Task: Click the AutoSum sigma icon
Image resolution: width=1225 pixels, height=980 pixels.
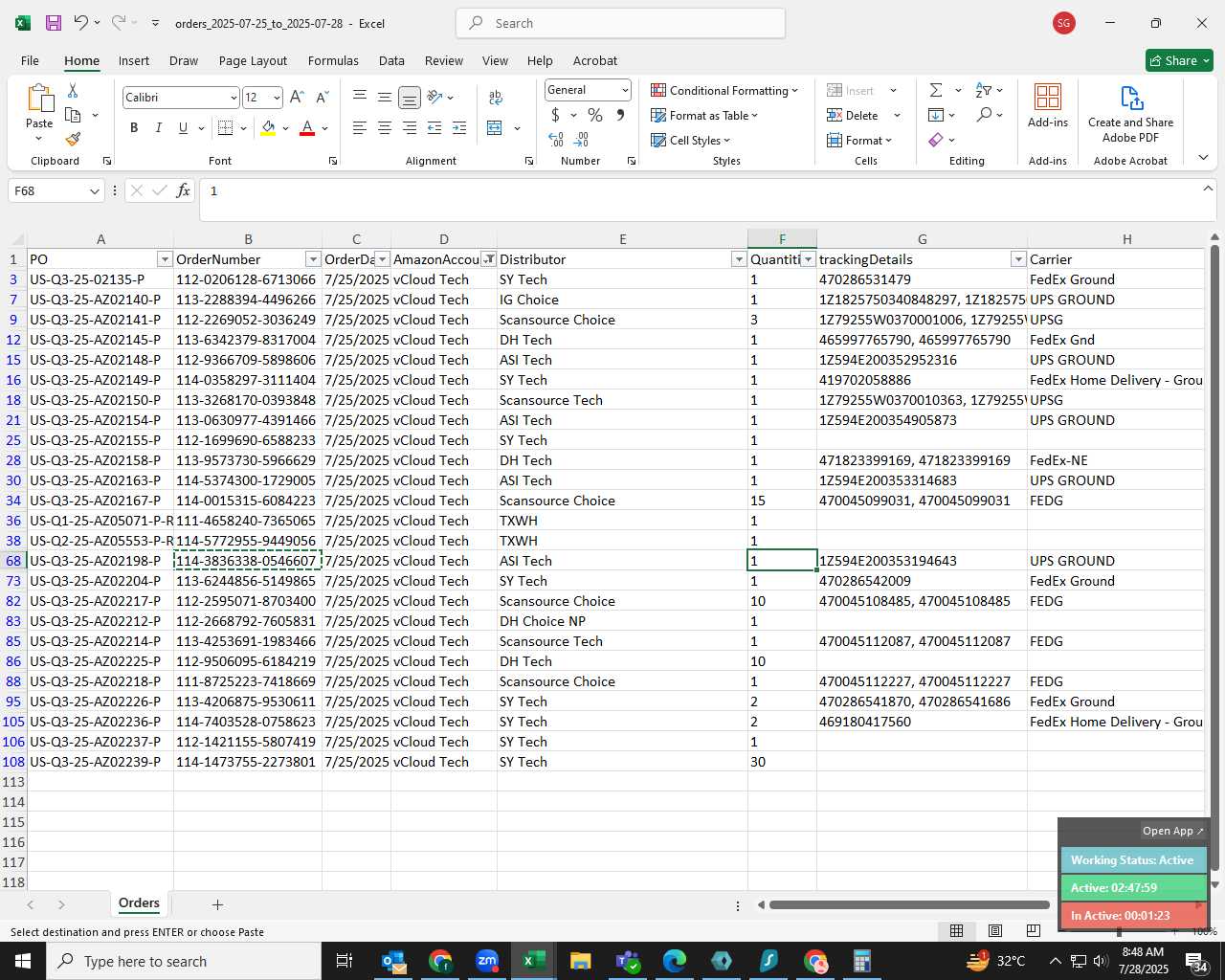Action: click(936, 90)
